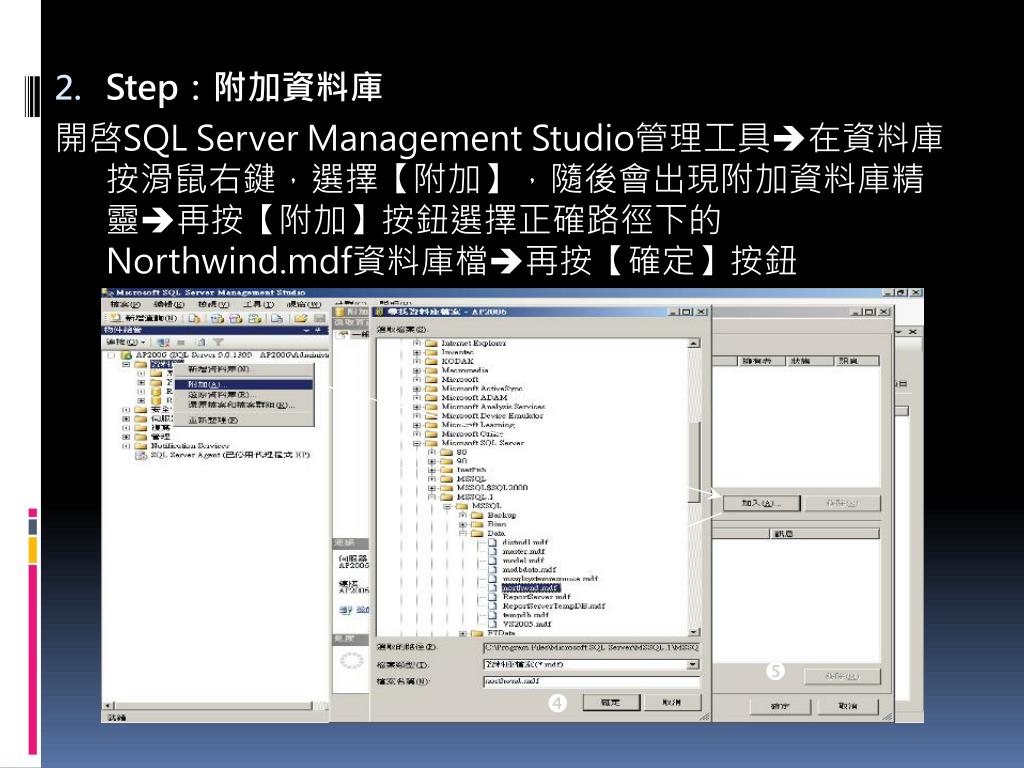Click the Disconnect icon in Object Explorer toolbar
This screenshot has width=1024, height=768.
pyautogui.click(x=163, y=342)
